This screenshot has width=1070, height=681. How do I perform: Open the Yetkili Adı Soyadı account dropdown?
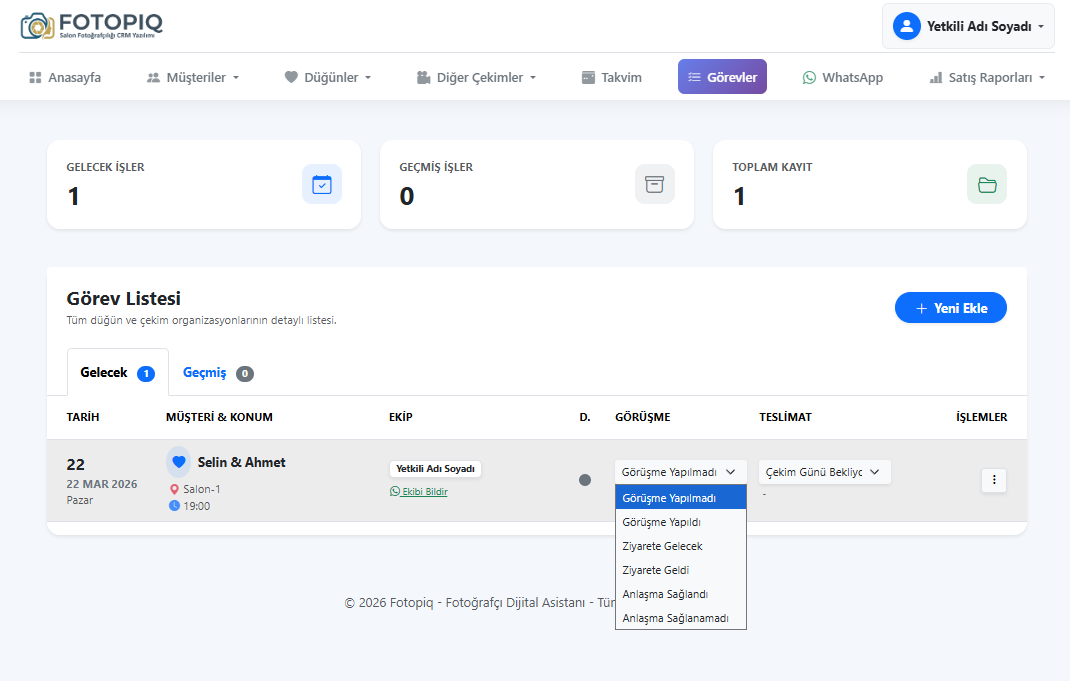(968, 26)
